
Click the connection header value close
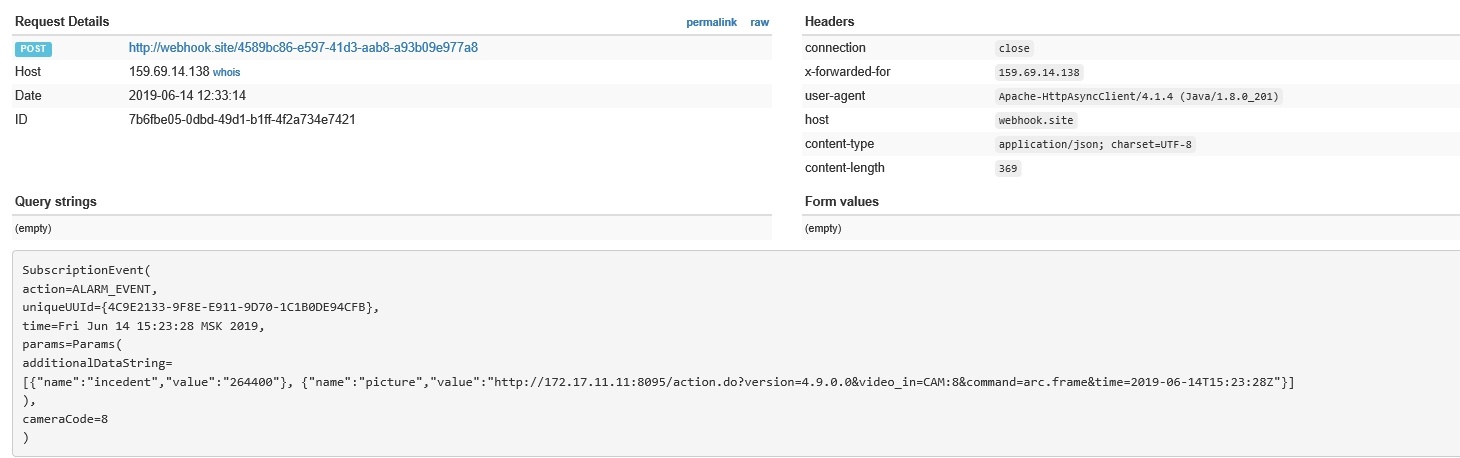pyautogui.click(x=1014, y=48)
